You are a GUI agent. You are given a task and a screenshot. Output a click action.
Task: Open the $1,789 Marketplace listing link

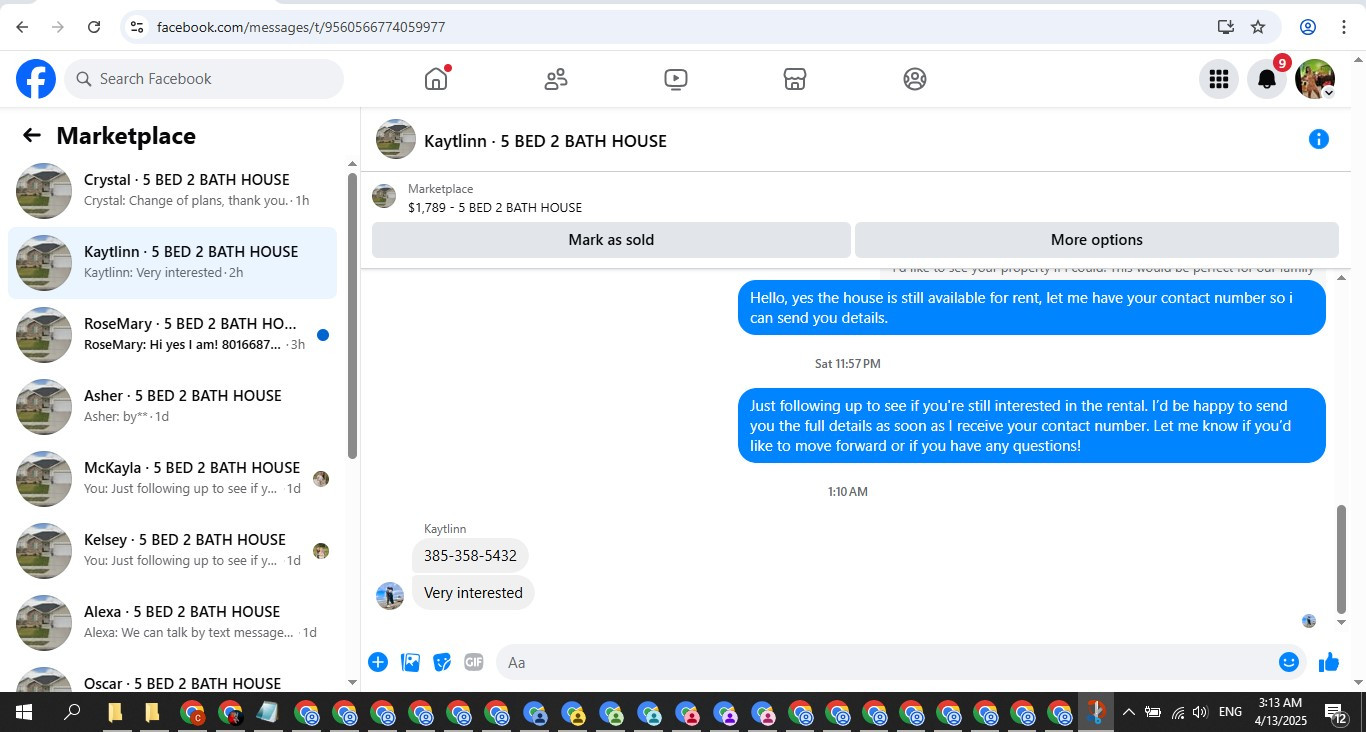point(495,208)
